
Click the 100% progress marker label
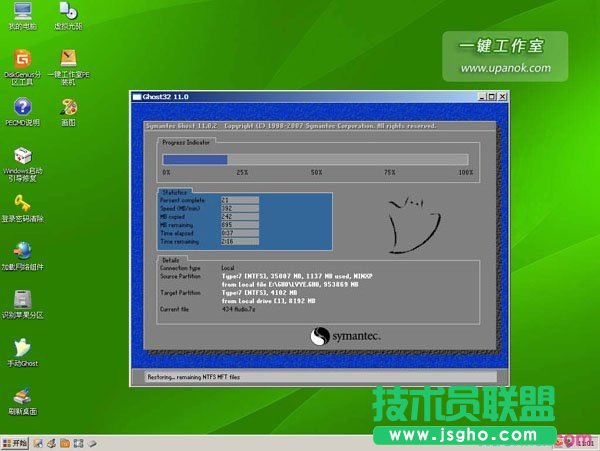pos(466,173)
